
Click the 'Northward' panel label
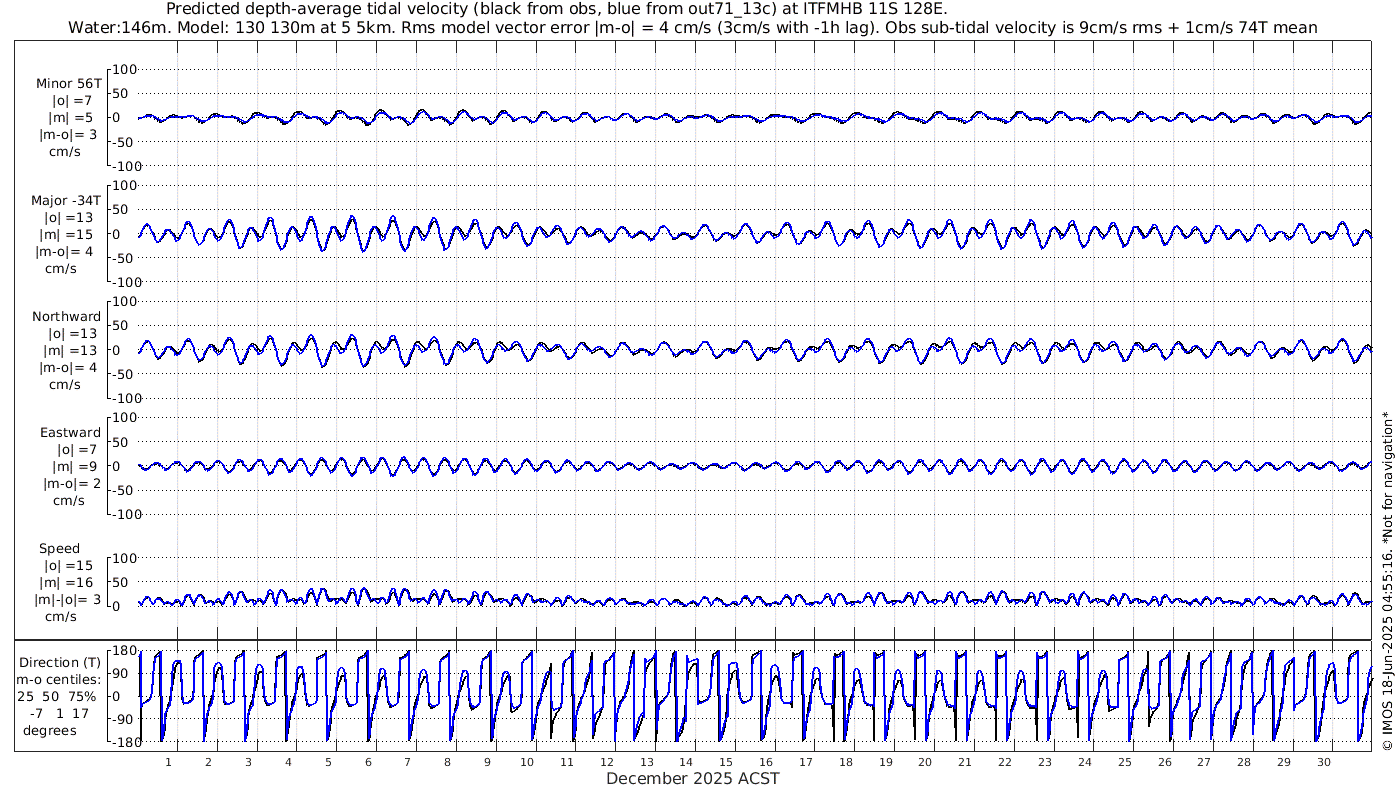(x=67, y=317)
